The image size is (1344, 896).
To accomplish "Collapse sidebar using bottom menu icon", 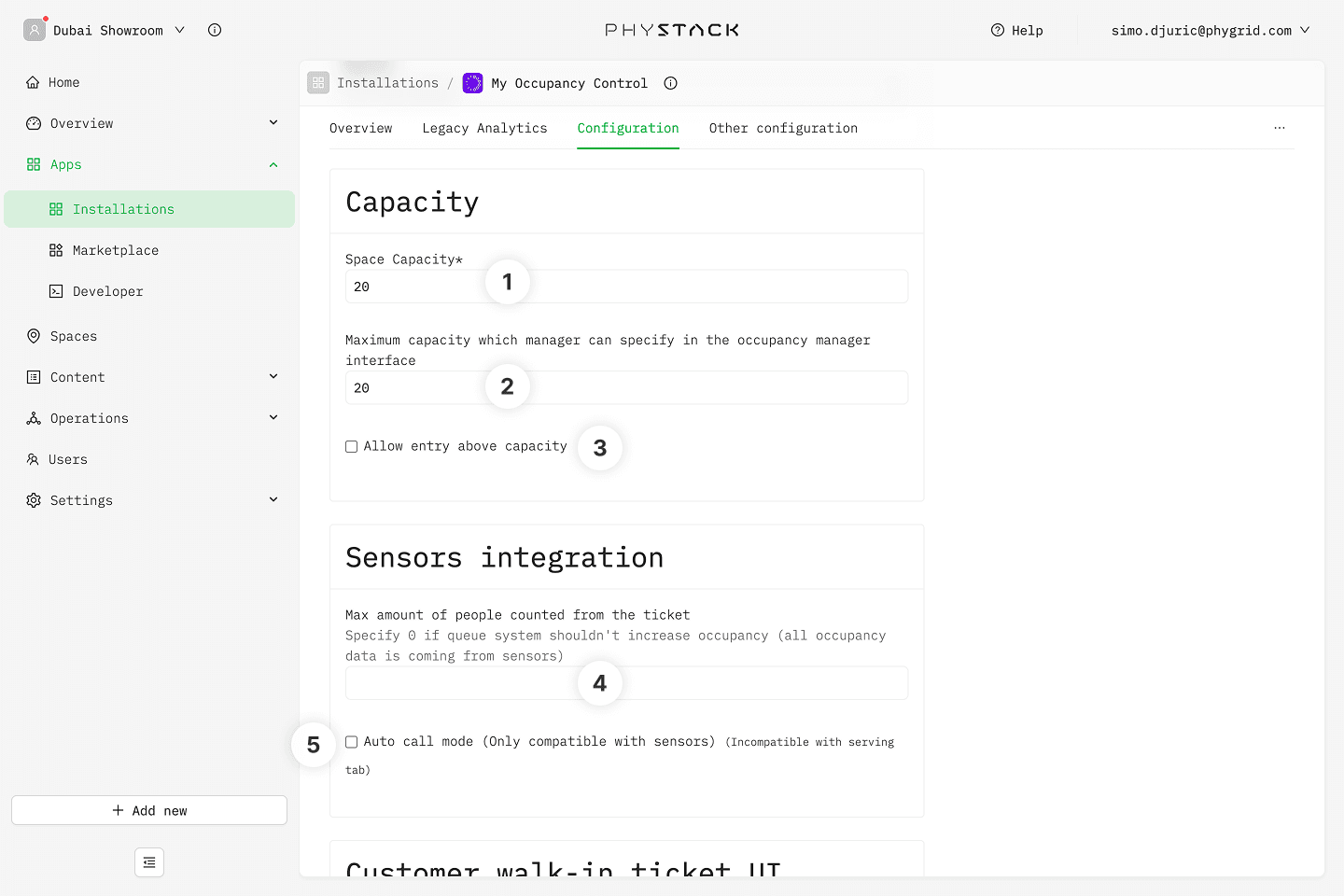I will (x=149, y=862).
